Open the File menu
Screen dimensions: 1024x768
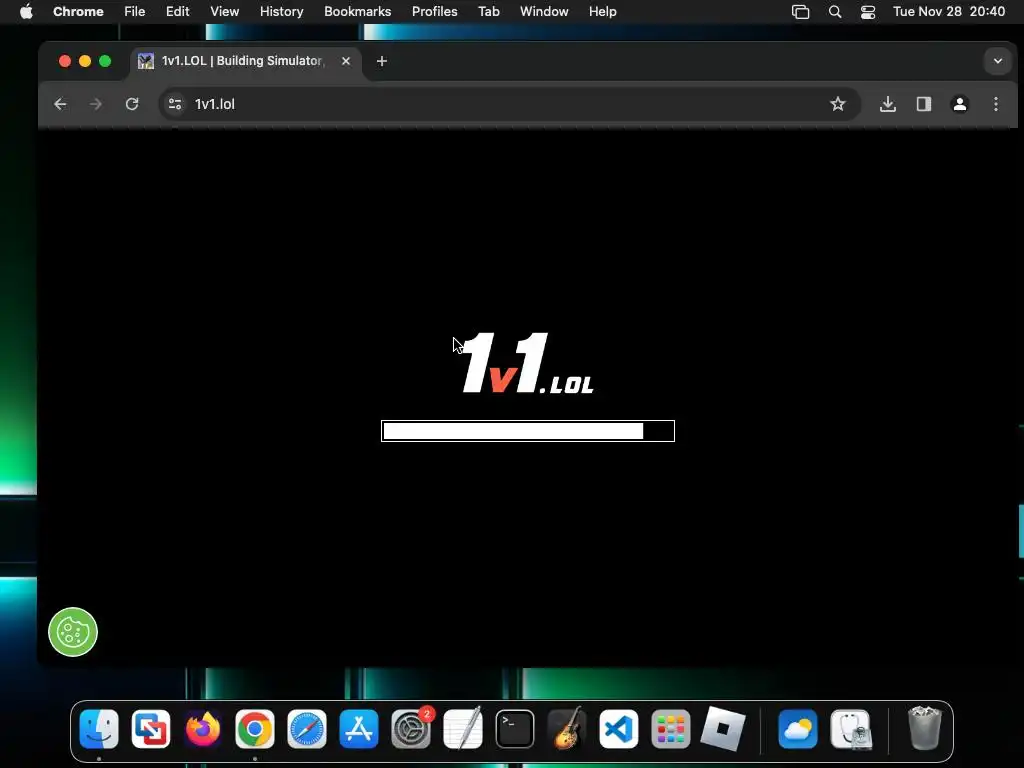pyautogui.click(x=135, y=11)
